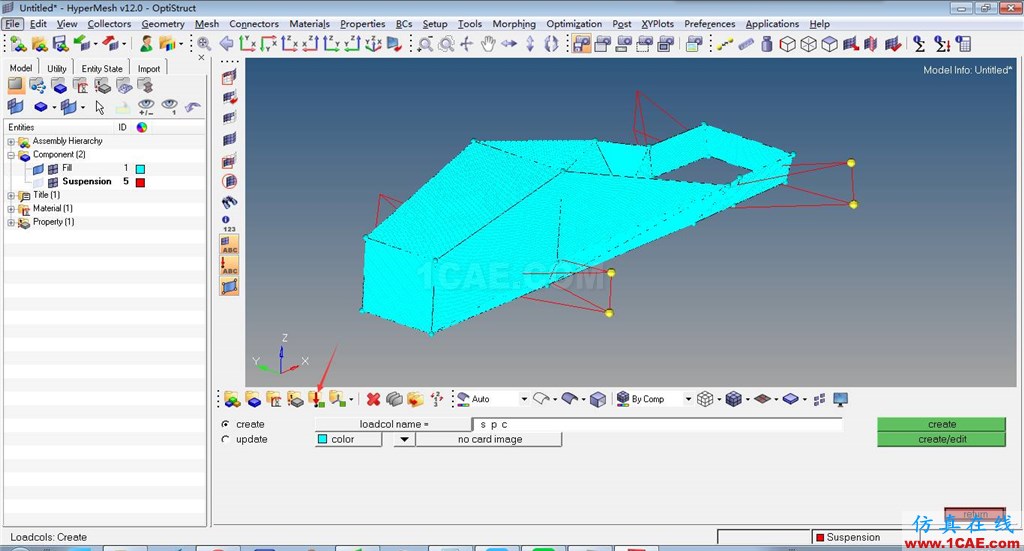1024x551 pixels.
Task: Click the Fit Model magnifier icon
Action: click(x=204, y=44)
